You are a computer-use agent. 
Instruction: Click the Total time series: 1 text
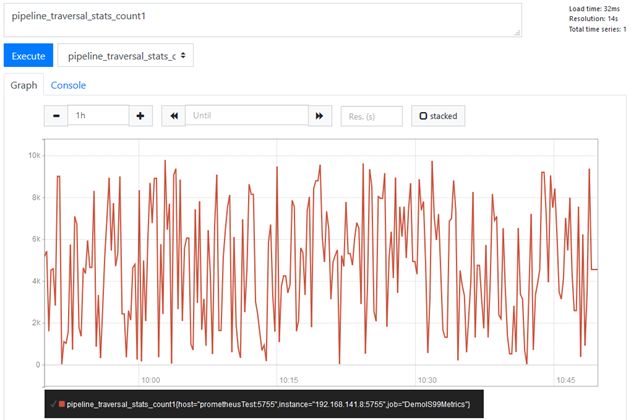[x=597, y=29]
